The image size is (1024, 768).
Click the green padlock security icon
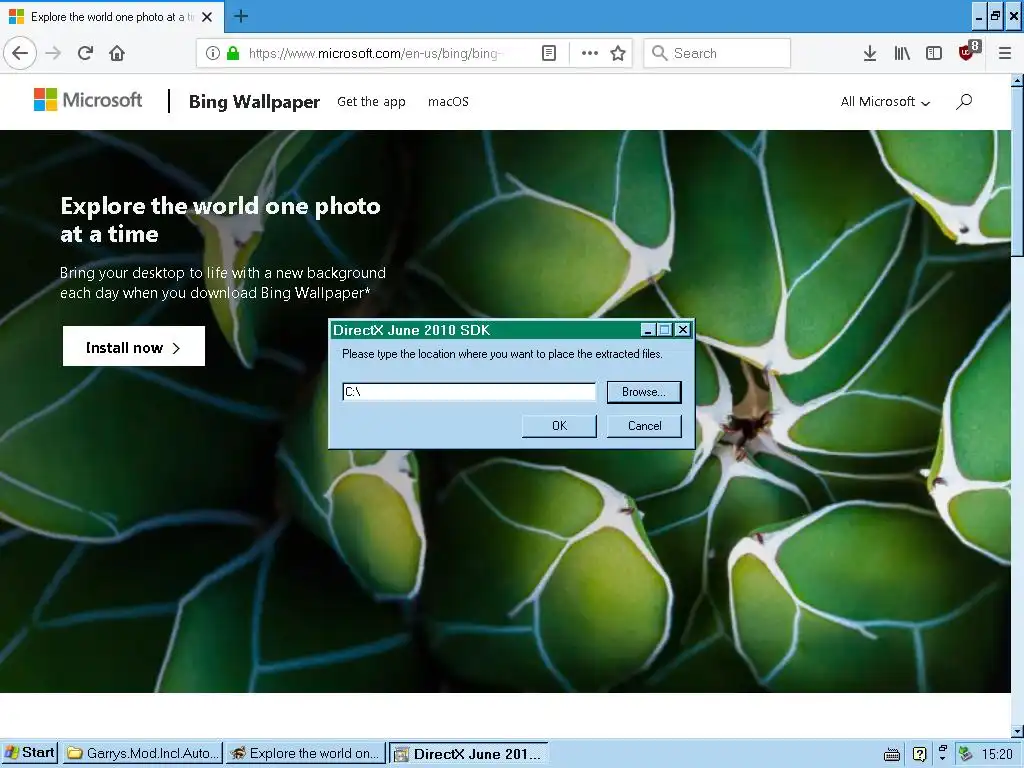232,53
